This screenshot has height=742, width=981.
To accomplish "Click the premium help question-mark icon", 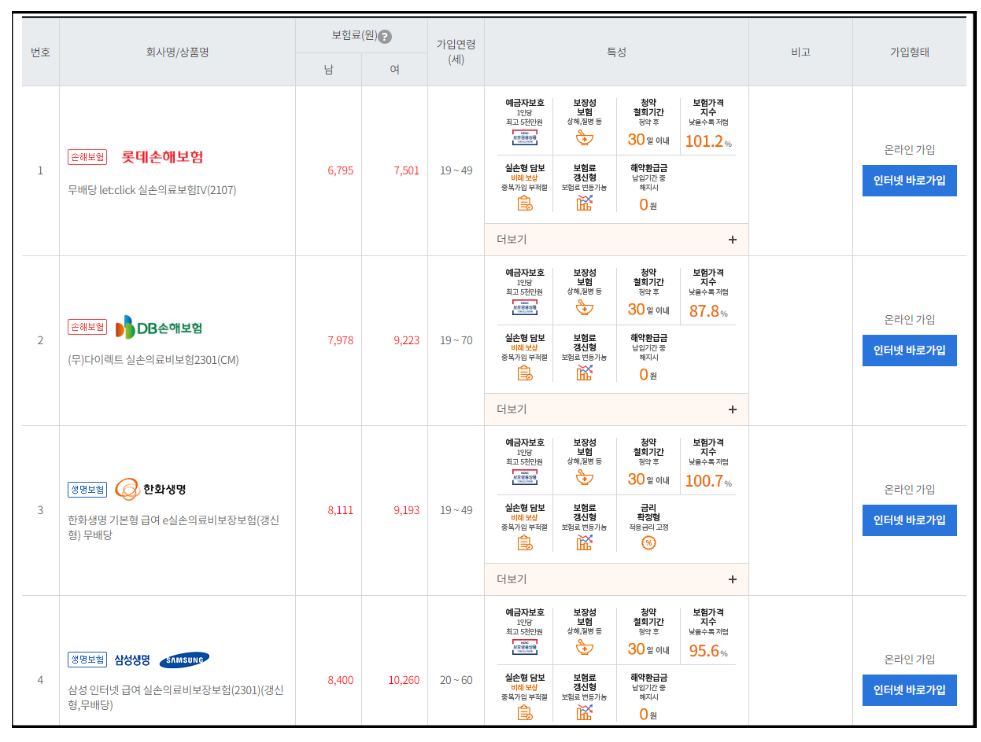I will pos(385,37).
